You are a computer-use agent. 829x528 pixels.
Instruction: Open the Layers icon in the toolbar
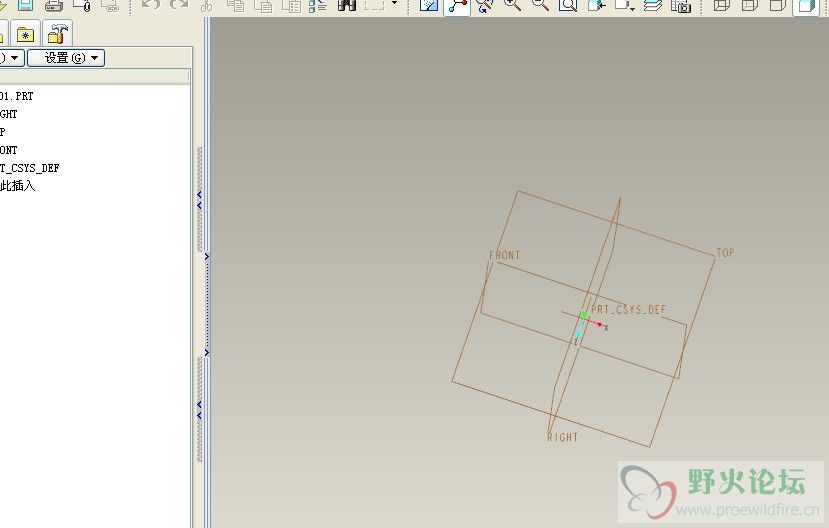tap(653, 5)
